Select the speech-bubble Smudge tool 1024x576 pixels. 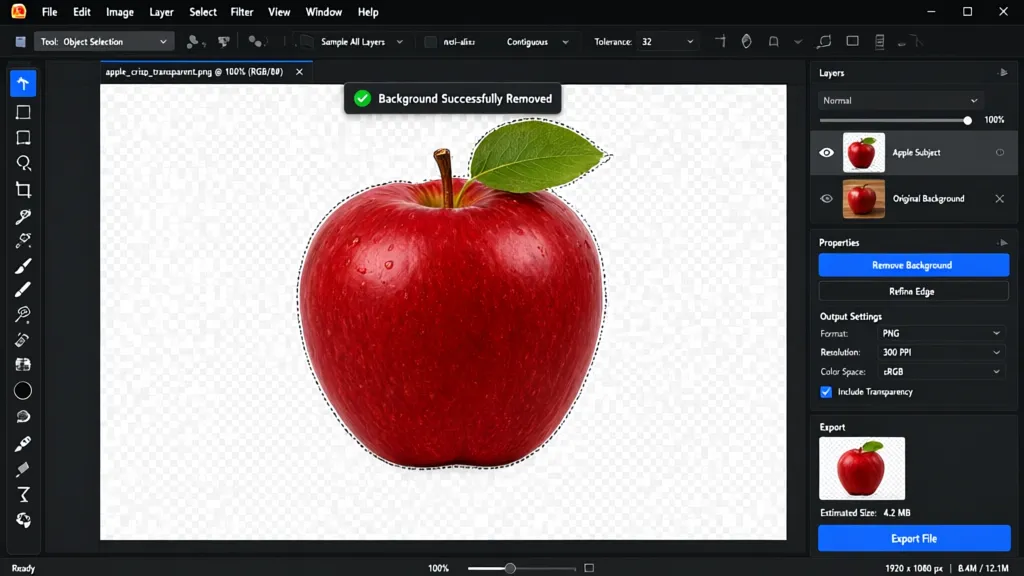click(x=23, y=417)
